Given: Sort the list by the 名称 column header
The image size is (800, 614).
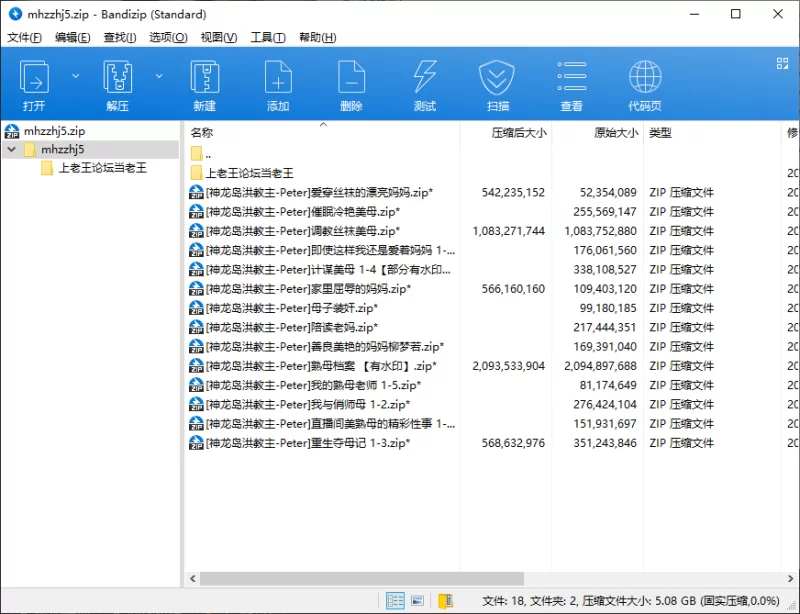Looking at the screenshot, I should click(x=202, y=132).
